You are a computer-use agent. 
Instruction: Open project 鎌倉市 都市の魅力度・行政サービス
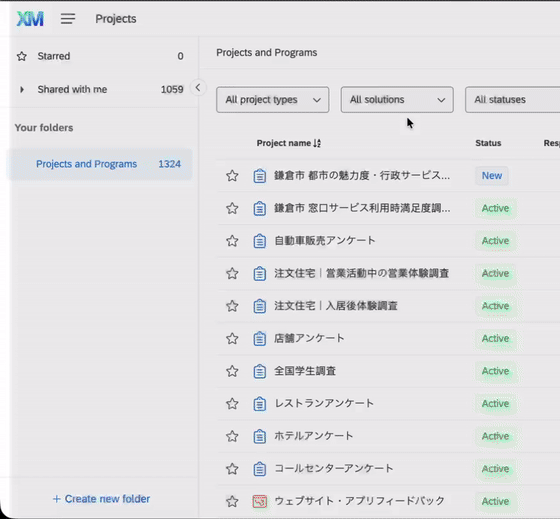(x=362, y=175)
